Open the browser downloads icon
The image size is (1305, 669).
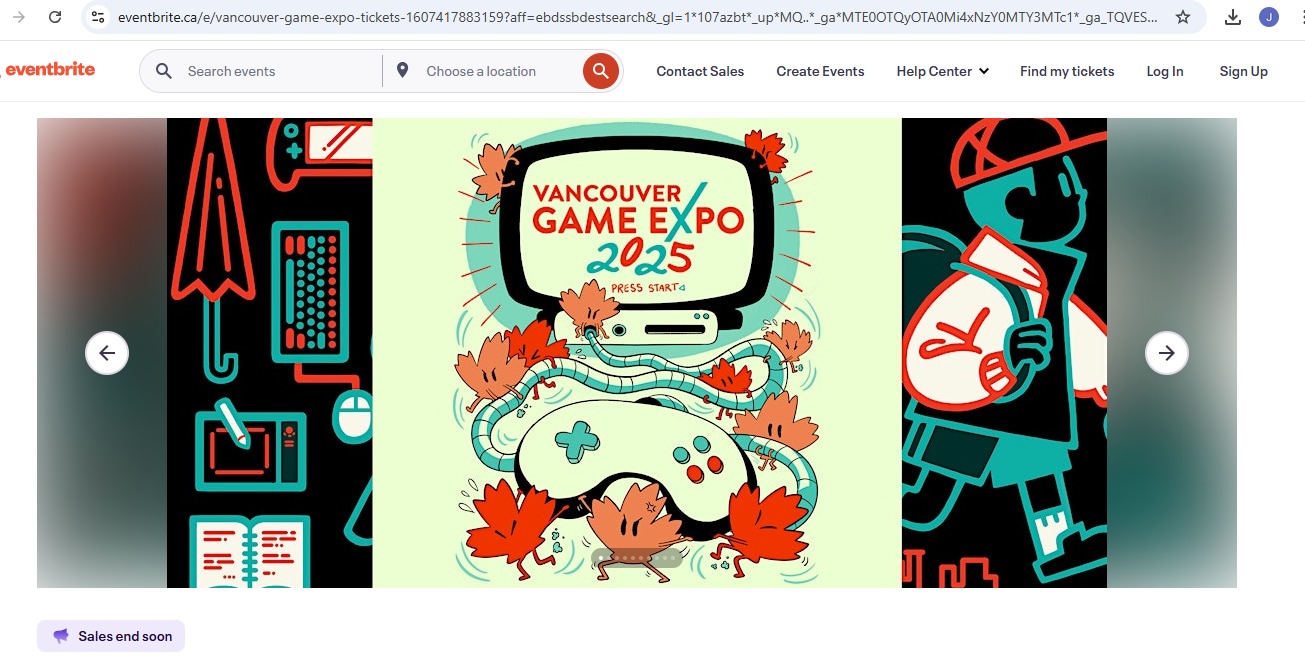pos(1233,17)
